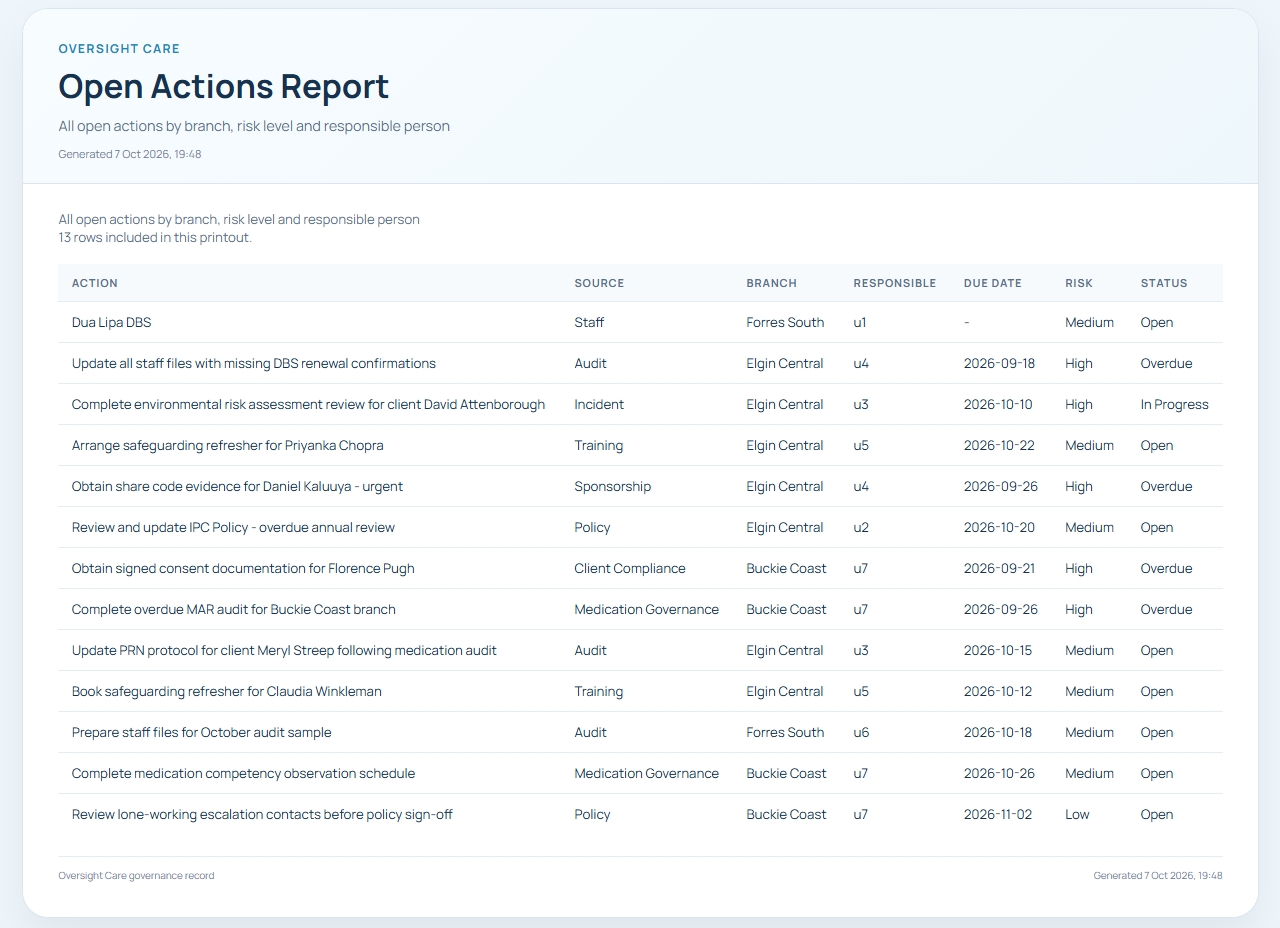Click the Staff source cell
Viewport: 1280px width, 928px height.
(589, 322)
